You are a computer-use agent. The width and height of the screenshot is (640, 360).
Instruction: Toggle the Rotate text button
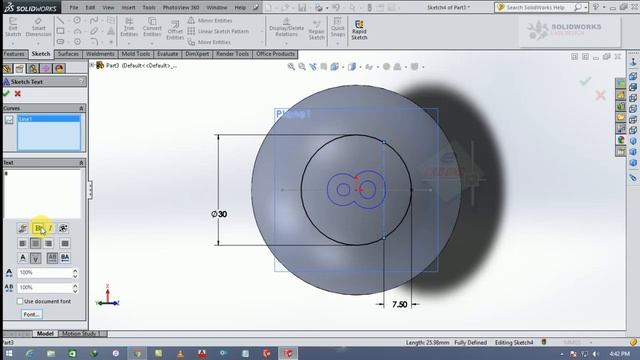tap(63, 228)
